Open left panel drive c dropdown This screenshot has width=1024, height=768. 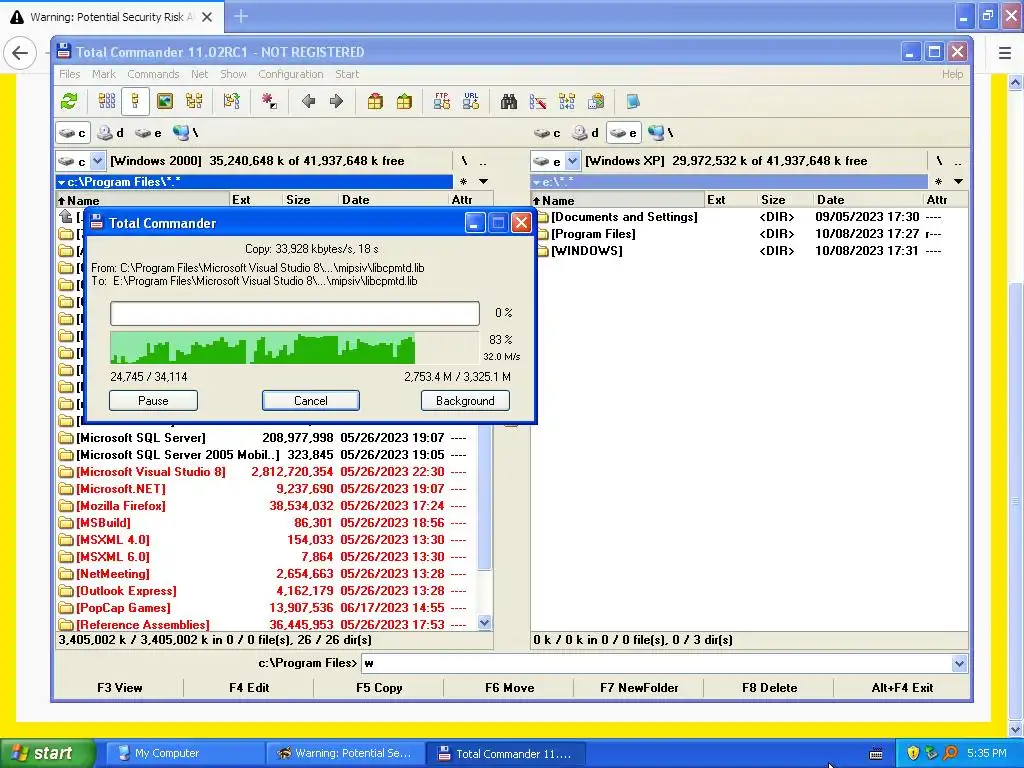[x=97, y=161]
